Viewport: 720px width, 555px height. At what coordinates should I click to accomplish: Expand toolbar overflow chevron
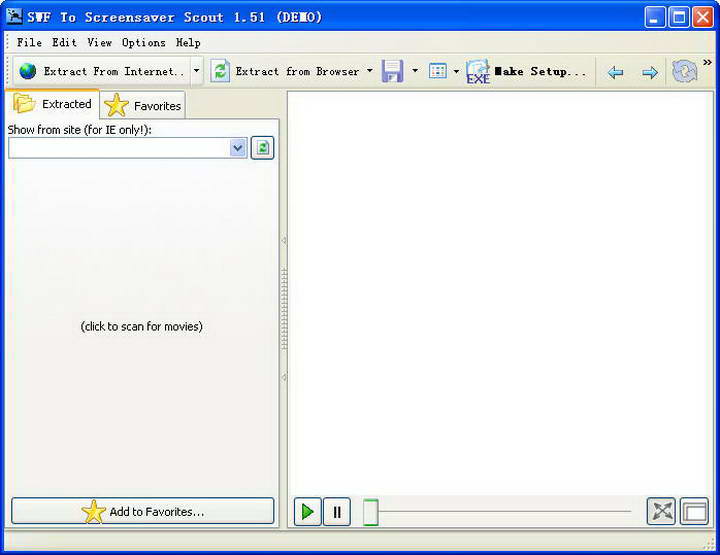click(x=707, y=62)
